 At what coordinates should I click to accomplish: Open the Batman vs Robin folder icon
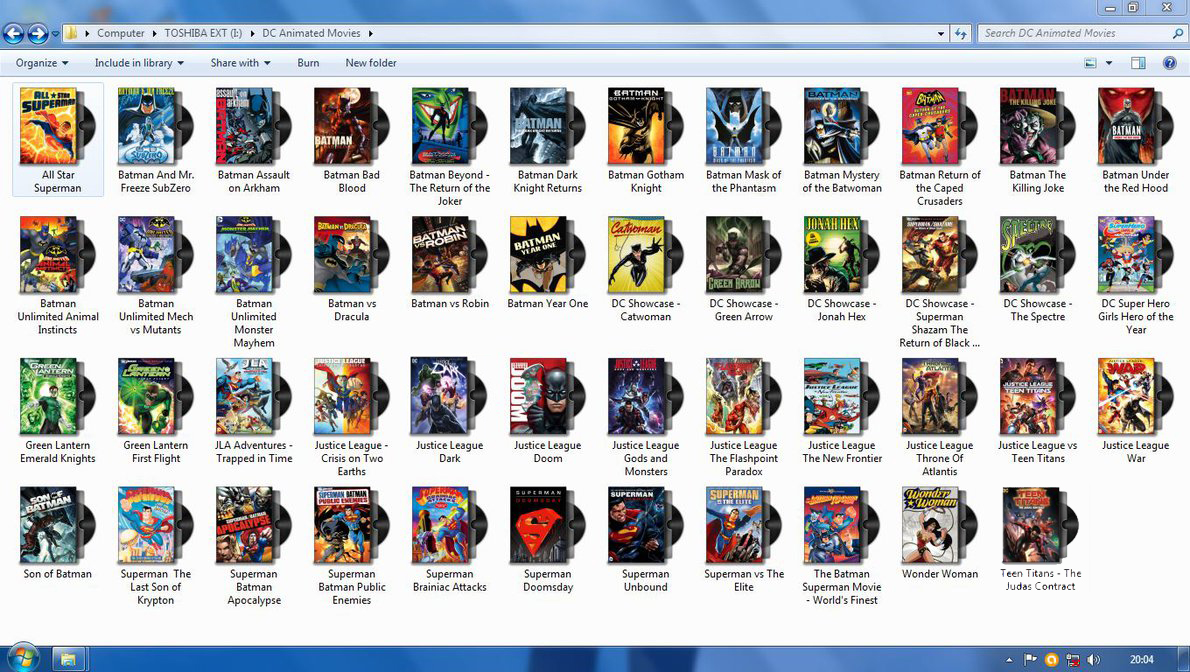[x=449, y=255]
